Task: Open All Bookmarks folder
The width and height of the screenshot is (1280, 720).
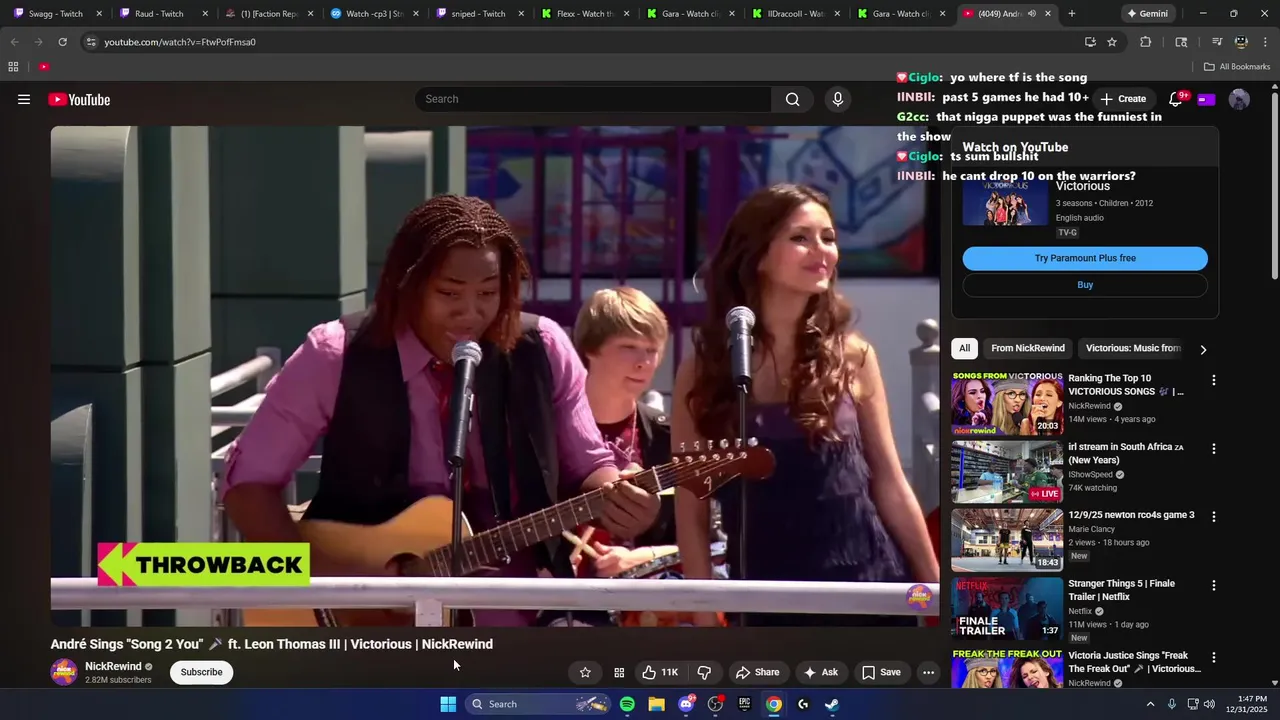Action: pos(1237,67)
